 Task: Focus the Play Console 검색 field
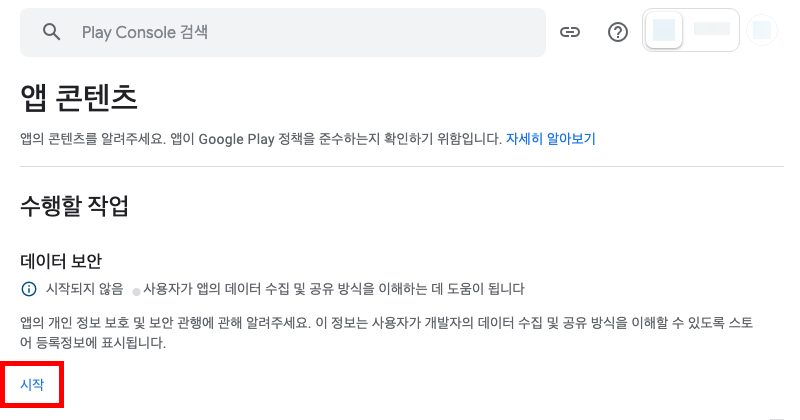pos(300,32)
